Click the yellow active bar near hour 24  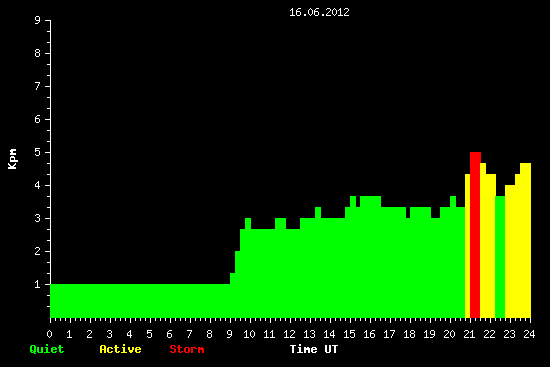pyautogui.click(x=525, y=240)
